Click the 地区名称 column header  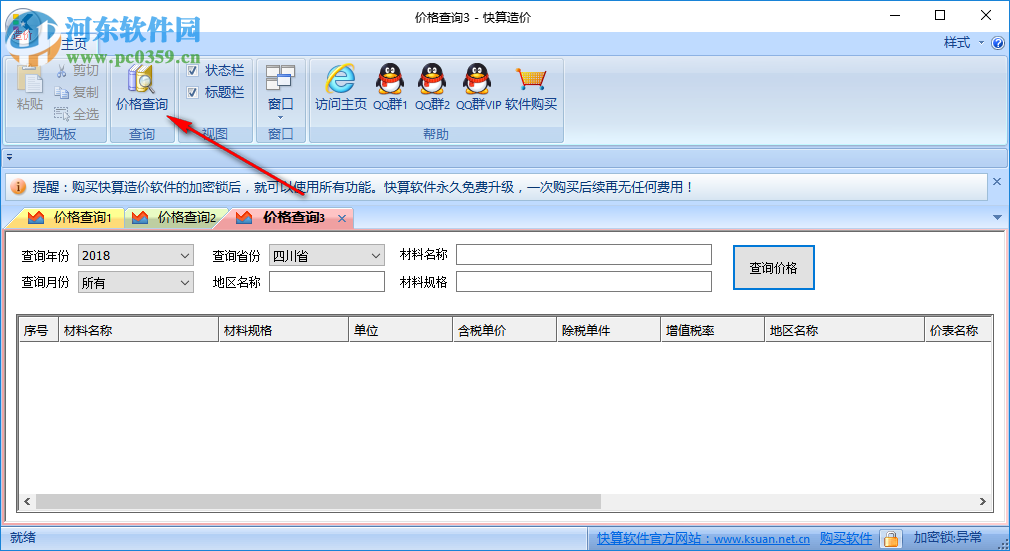(x=844, y=330)
